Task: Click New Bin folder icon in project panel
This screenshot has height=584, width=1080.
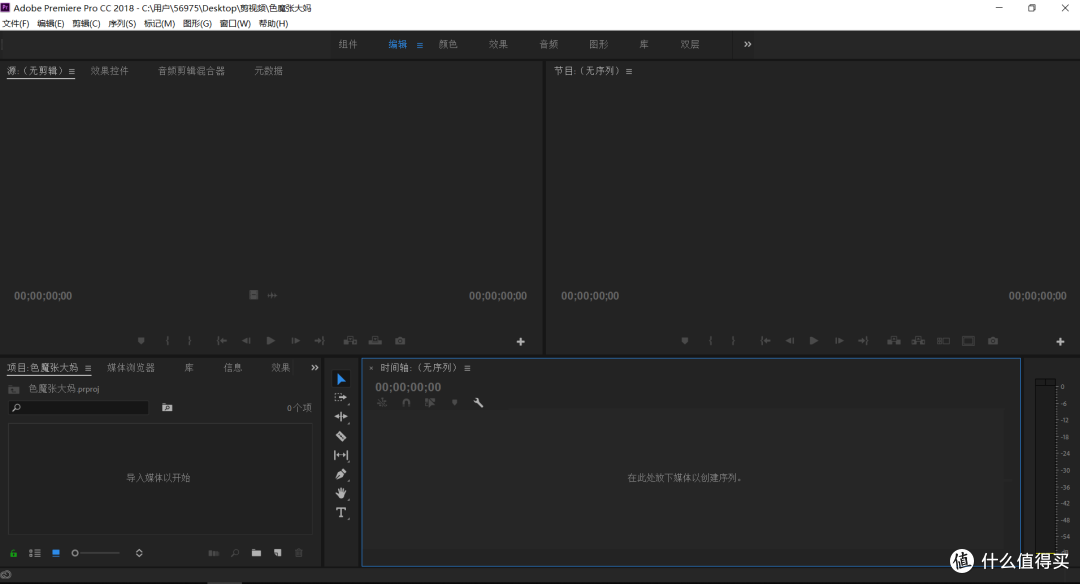Action: click(256, 553)
